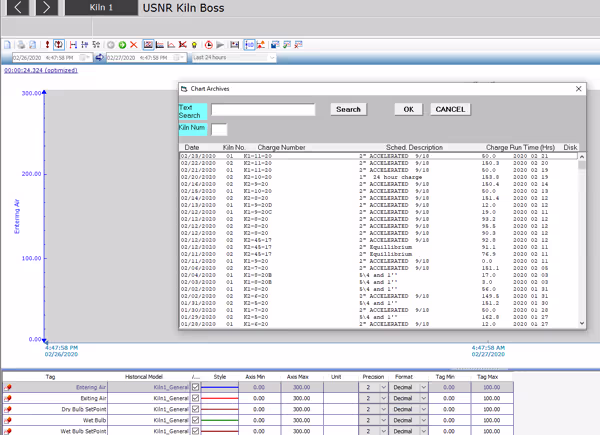
Task: Click the pin icon on Entering Air row
Action: click(x=8, y=387)
